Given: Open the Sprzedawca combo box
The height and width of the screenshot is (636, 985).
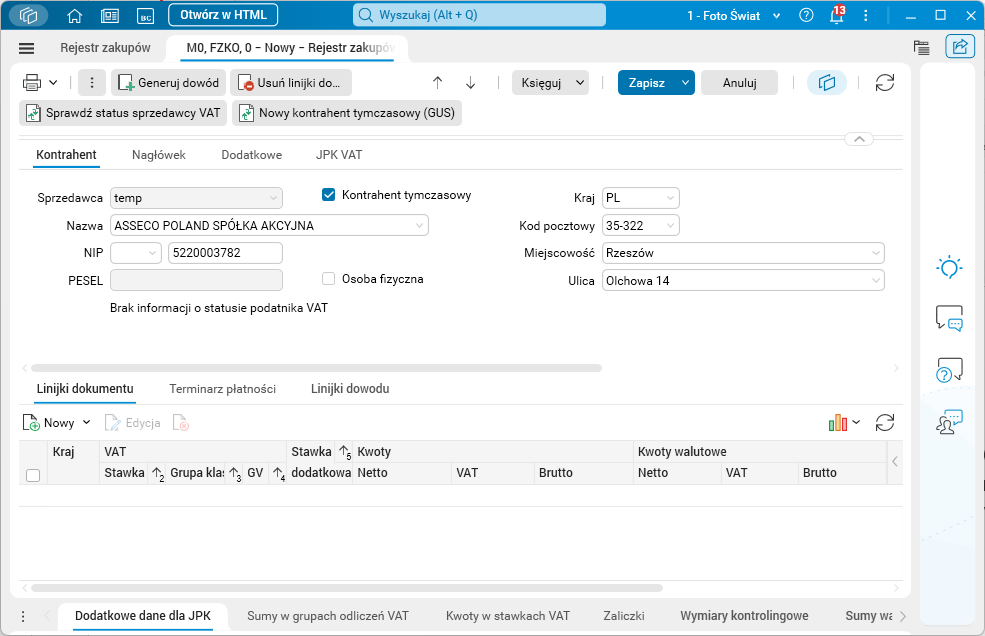Looking at the screenshot, I should point(196,198).
